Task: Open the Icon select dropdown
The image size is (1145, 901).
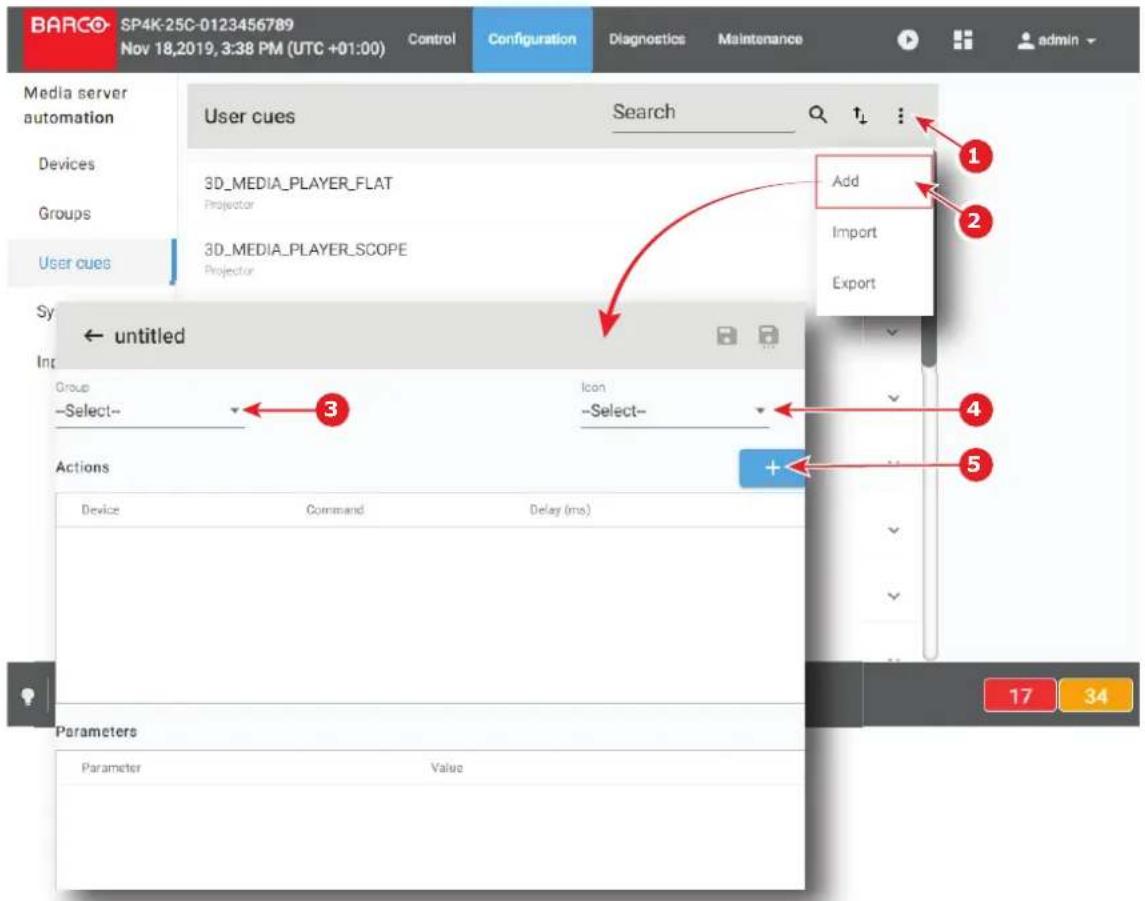Action: click(x=675, y=411)
